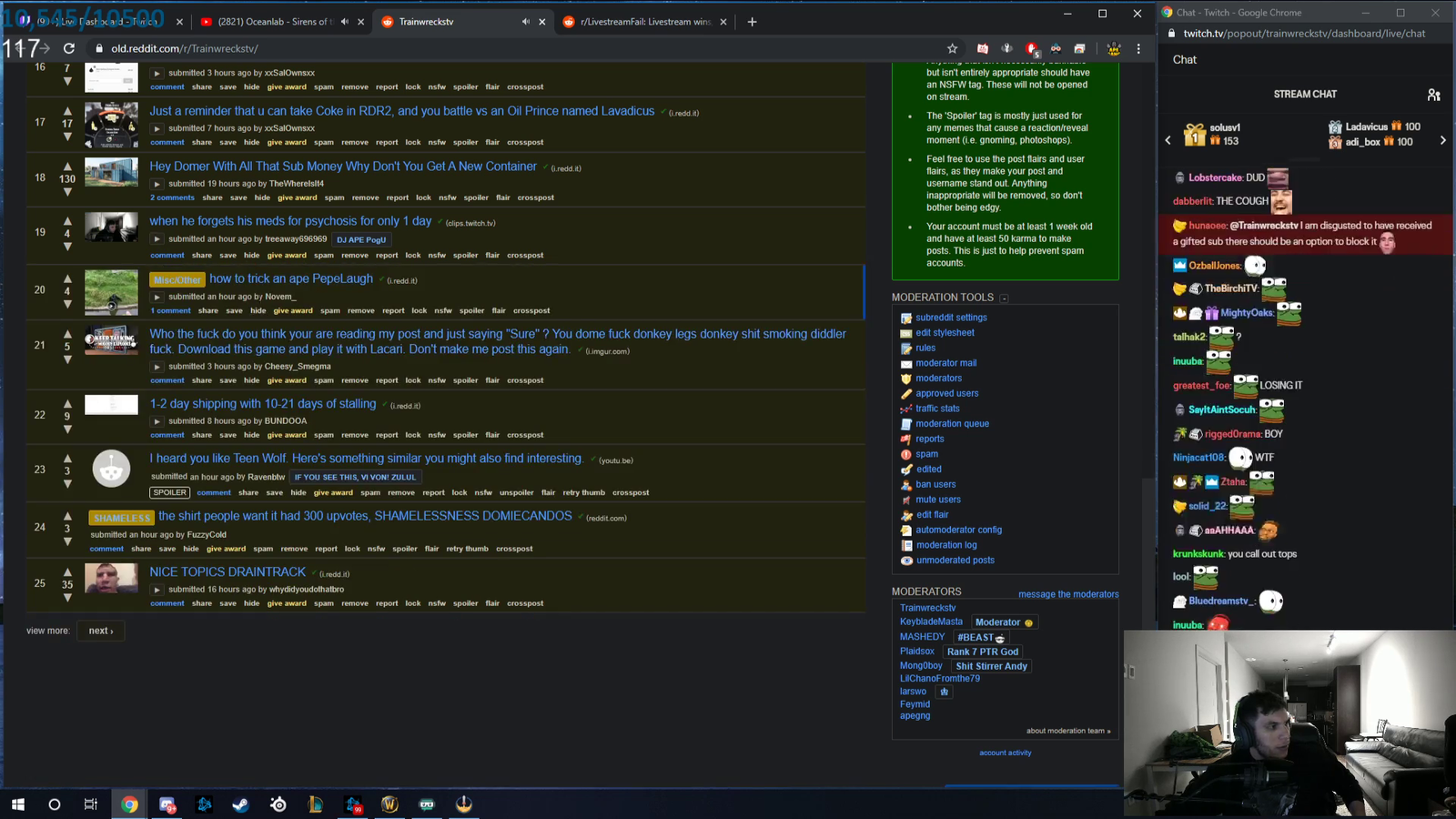The height and width of the screenshot is (819, 1456).
Task: Reload the Reddit page
Action: (x=69, y=48)
